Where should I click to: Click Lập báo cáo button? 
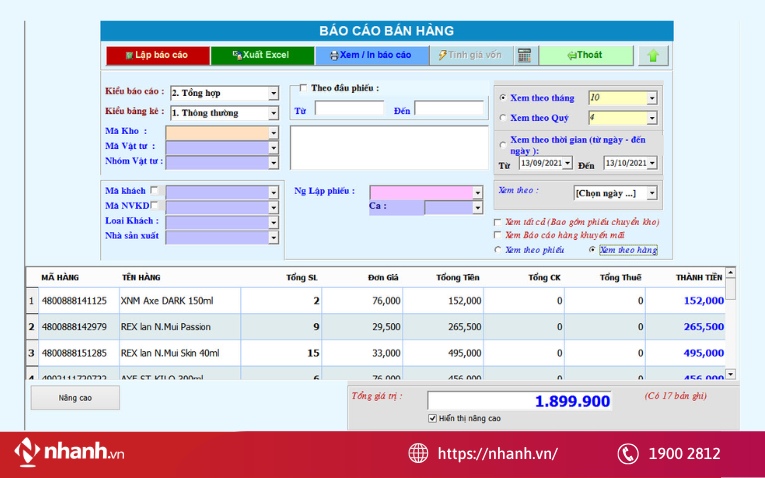158,55
